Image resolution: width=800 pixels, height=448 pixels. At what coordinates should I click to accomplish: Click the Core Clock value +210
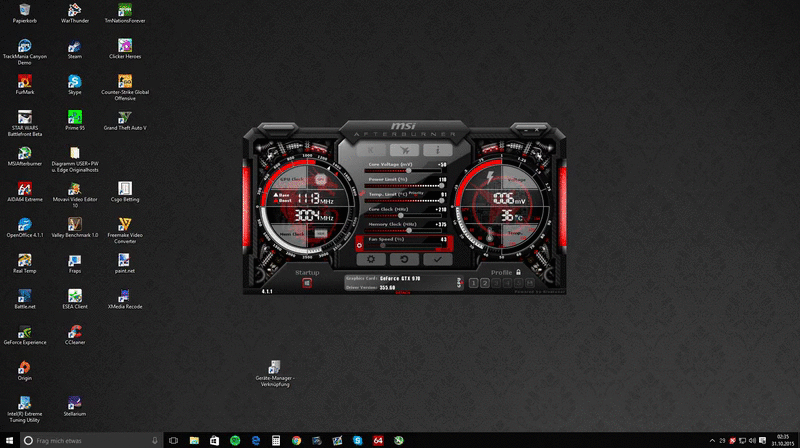click(441, 210)
